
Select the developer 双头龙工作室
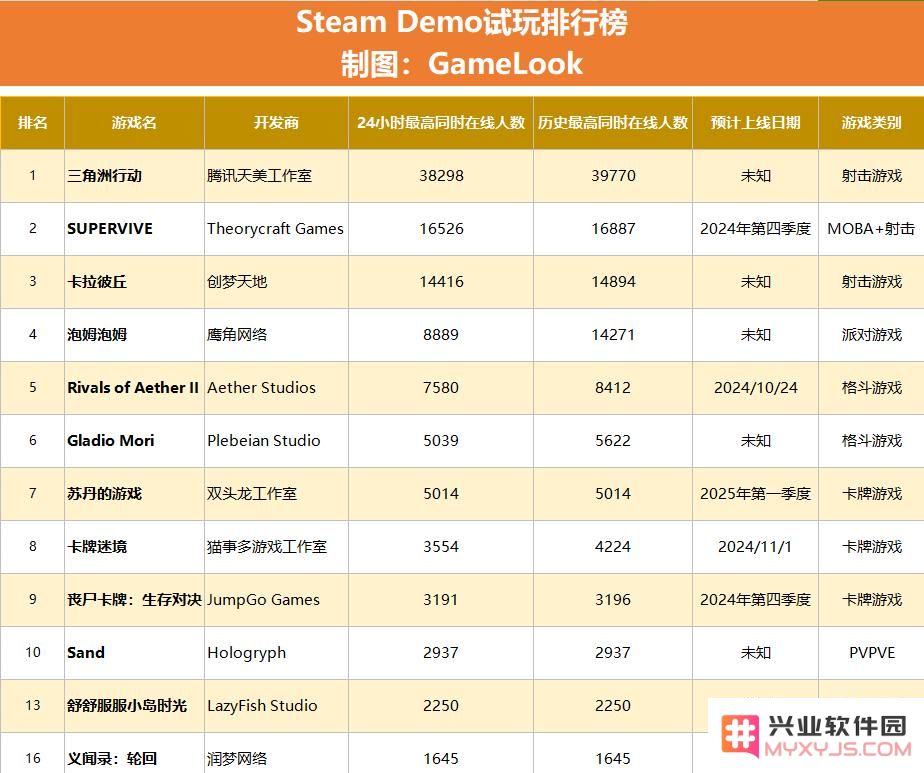(252, 494)
